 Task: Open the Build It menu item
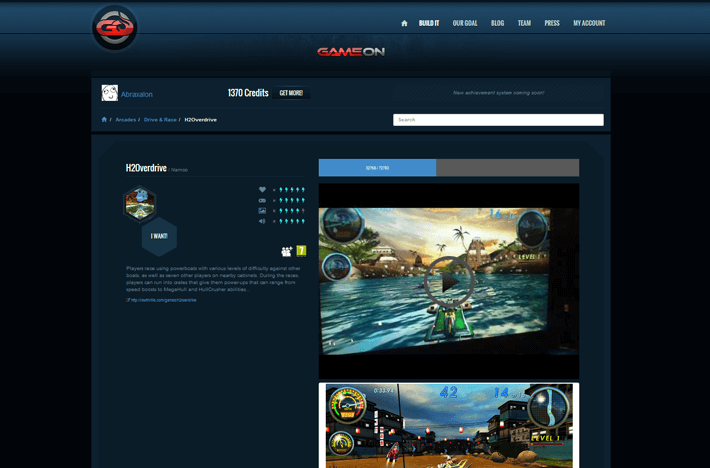coord(429,23)
